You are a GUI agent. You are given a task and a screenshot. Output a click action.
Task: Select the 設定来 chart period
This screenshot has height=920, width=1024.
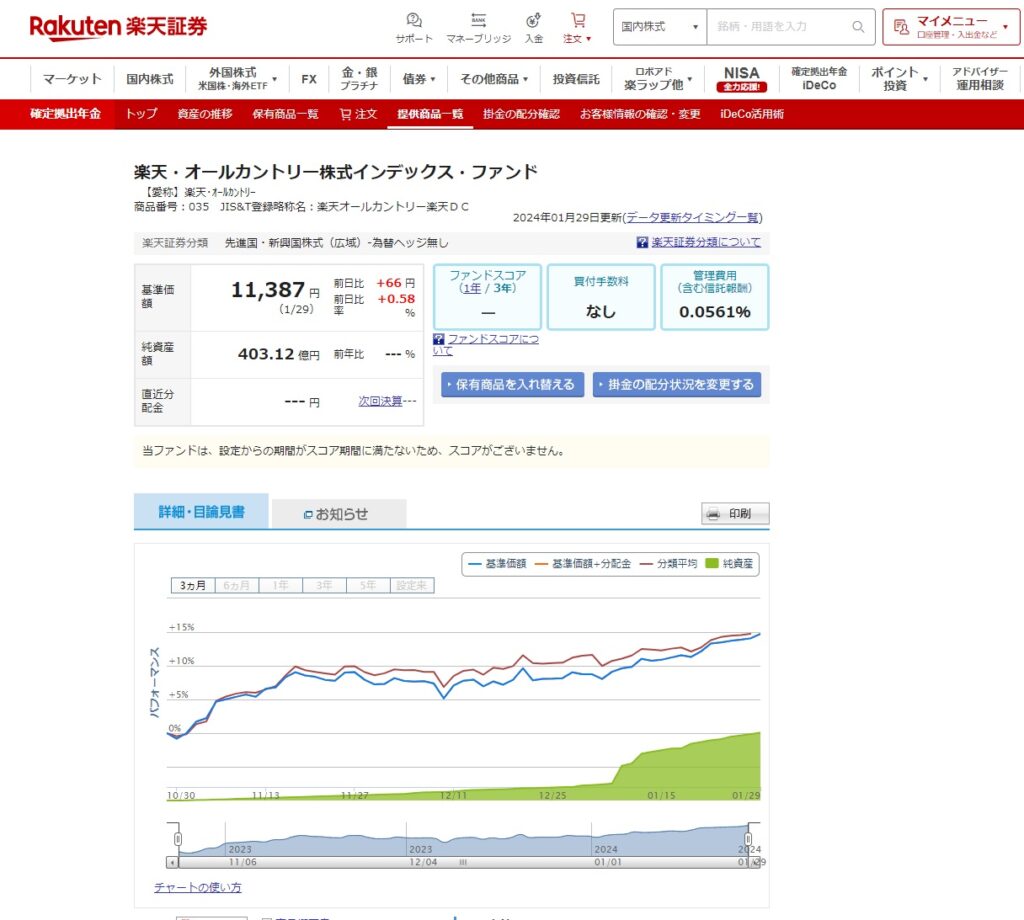point(412,585)
